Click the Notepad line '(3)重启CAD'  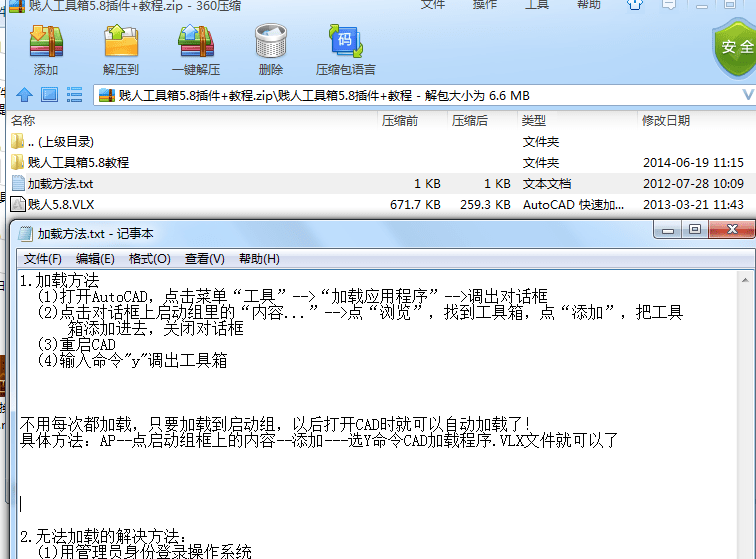pos(77,344)
